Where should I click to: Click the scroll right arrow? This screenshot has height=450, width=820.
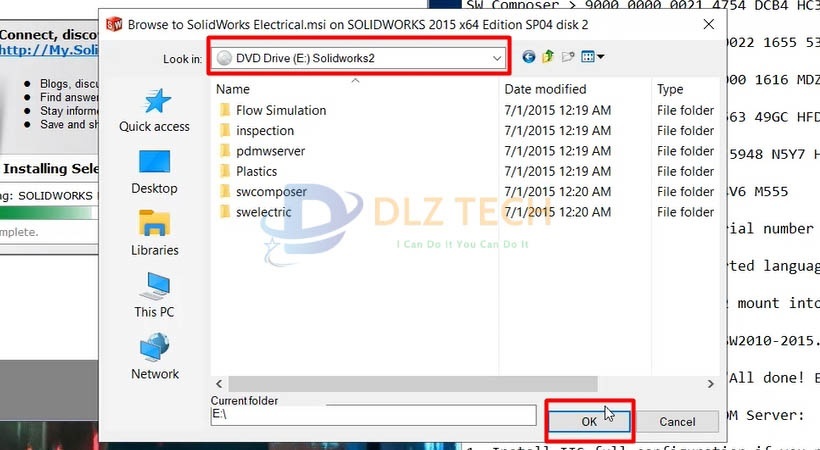(711, 384)
